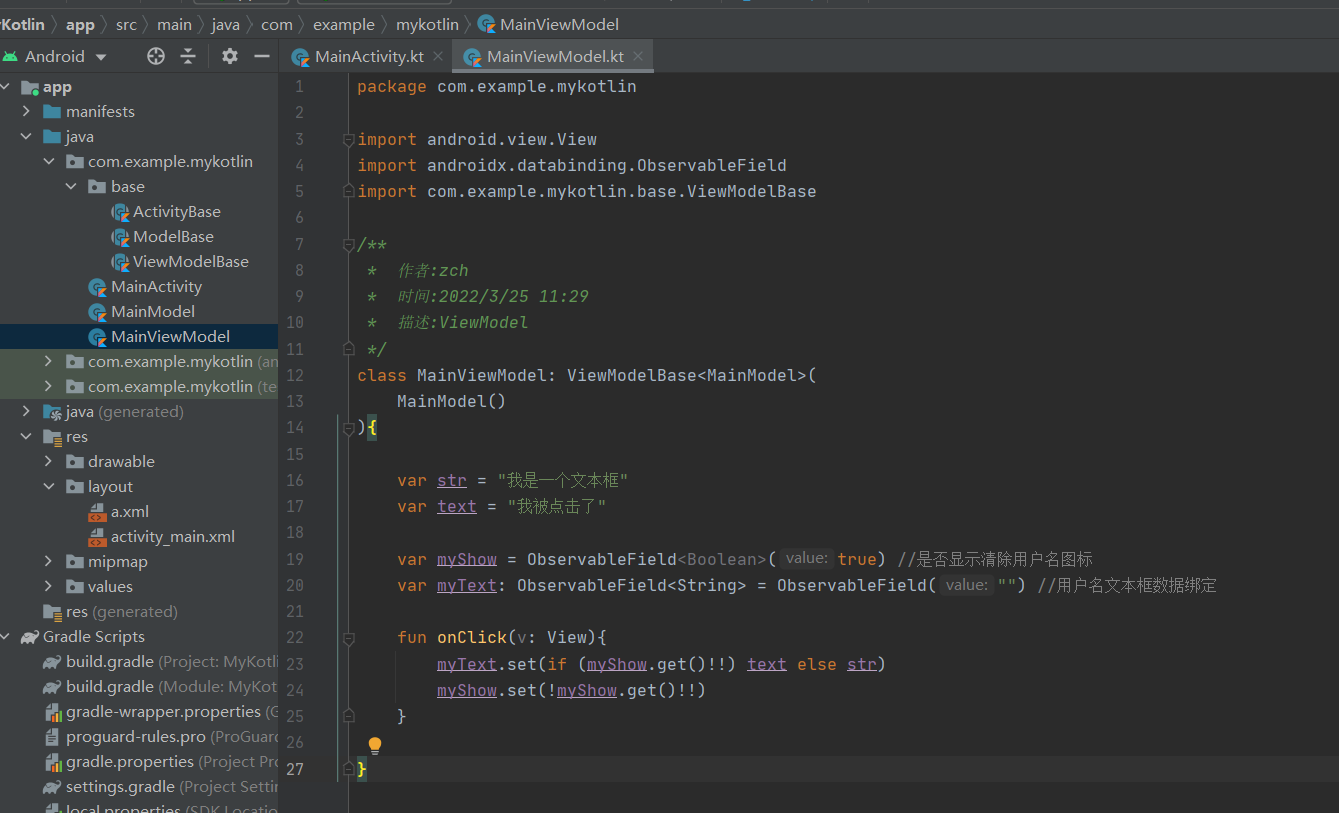Click the Select Opened File target icon
This screenshot has width=1339, height=813.
click(155, 56)
